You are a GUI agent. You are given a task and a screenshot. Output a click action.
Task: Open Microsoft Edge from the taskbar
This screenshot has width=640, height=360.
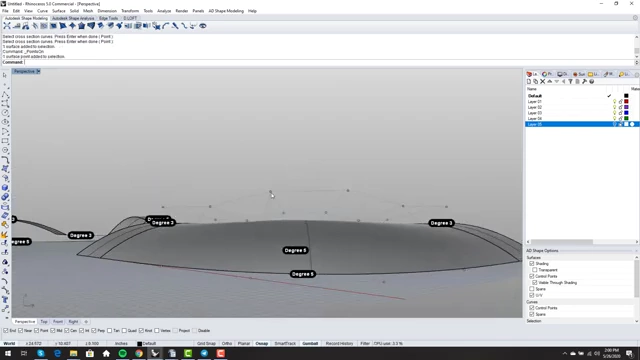pos(57,353)
